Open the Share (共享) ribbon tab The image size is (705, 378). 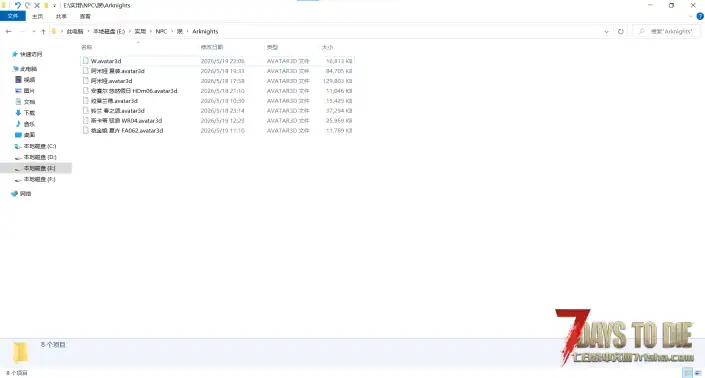coord(61,16)
